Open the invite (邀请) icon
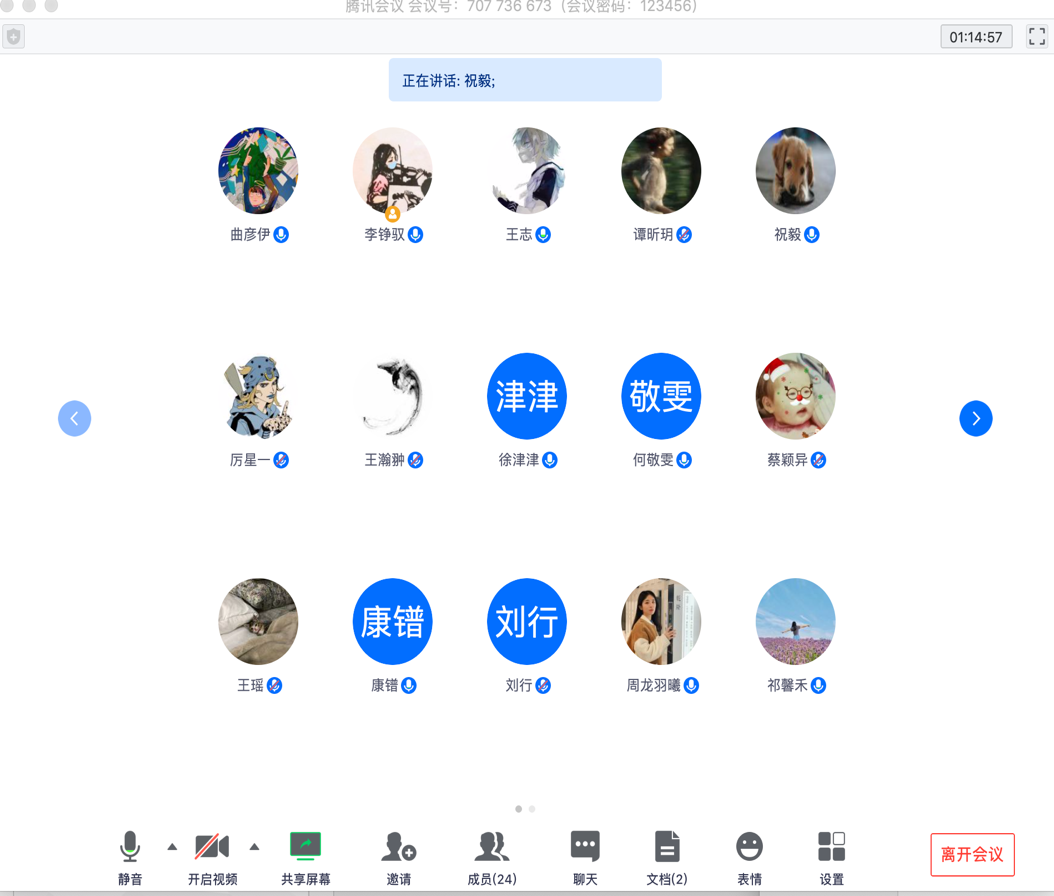This screenshot has height=896, width=1054. 398,847
